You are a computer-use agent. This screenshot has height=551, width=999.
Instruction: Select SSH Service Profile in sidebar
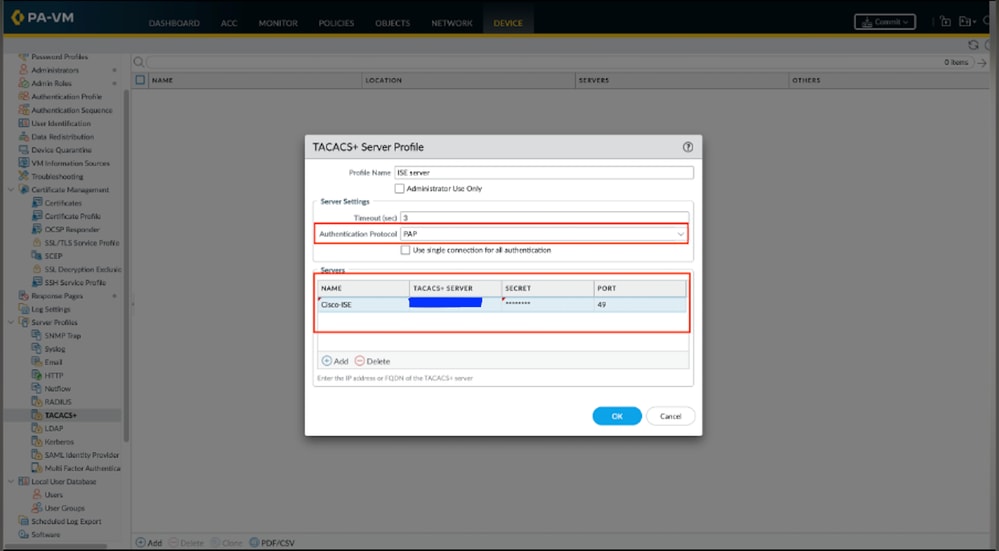click(x=75, y=283)
